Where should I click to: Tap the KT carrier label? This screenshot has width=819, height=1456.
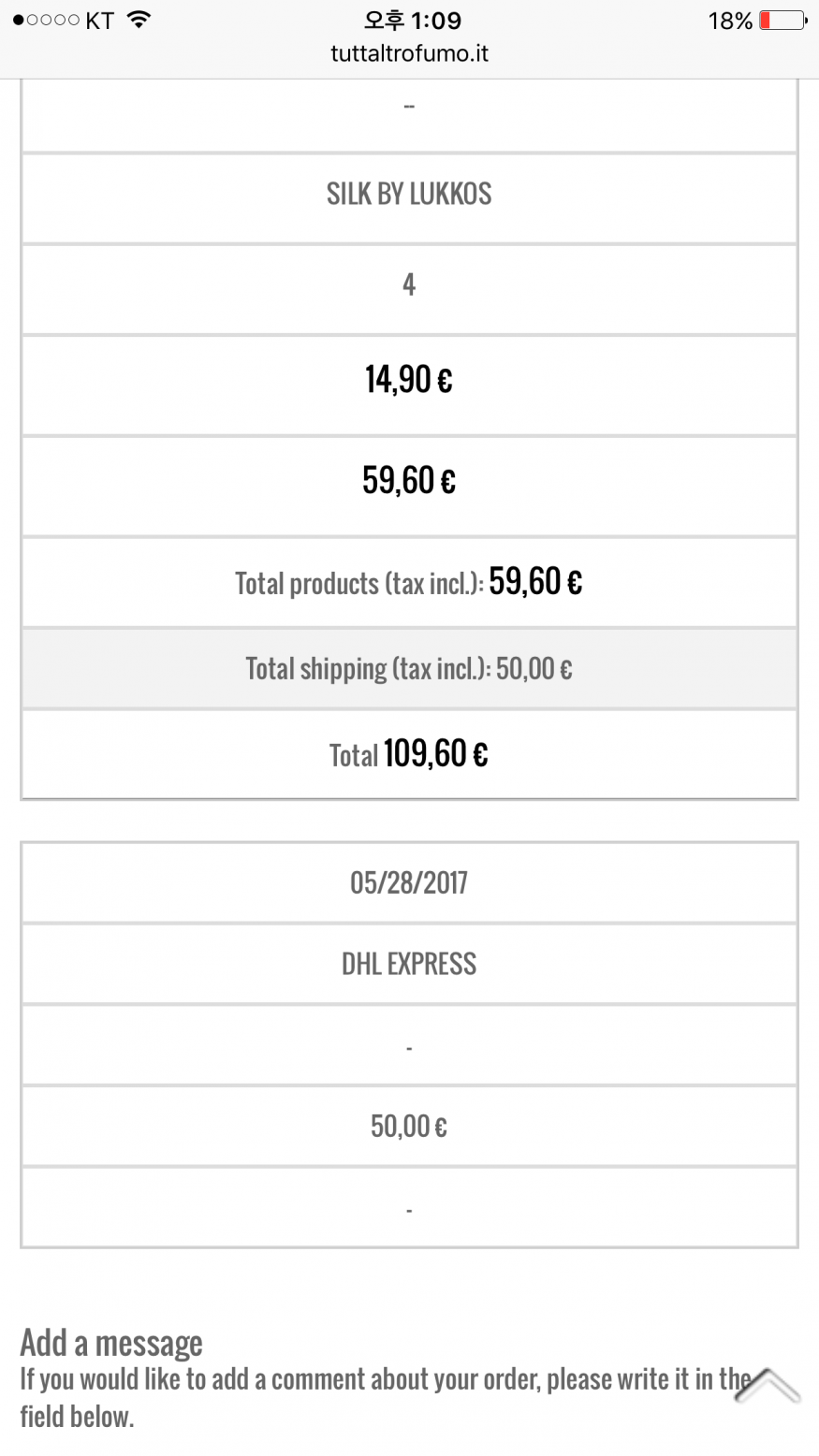[x=99, y=21]
